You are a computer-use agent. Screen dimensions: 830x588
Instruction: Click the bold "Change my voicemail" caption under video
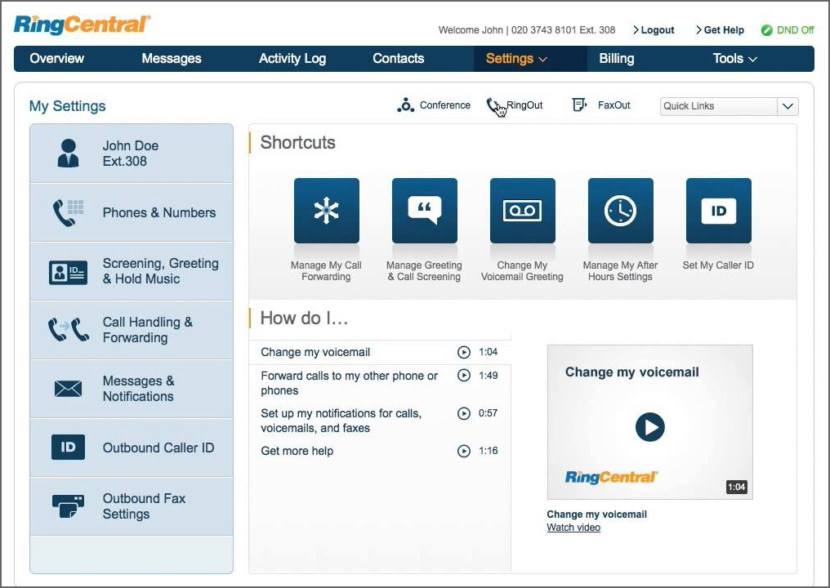click(x=597, y=514)
